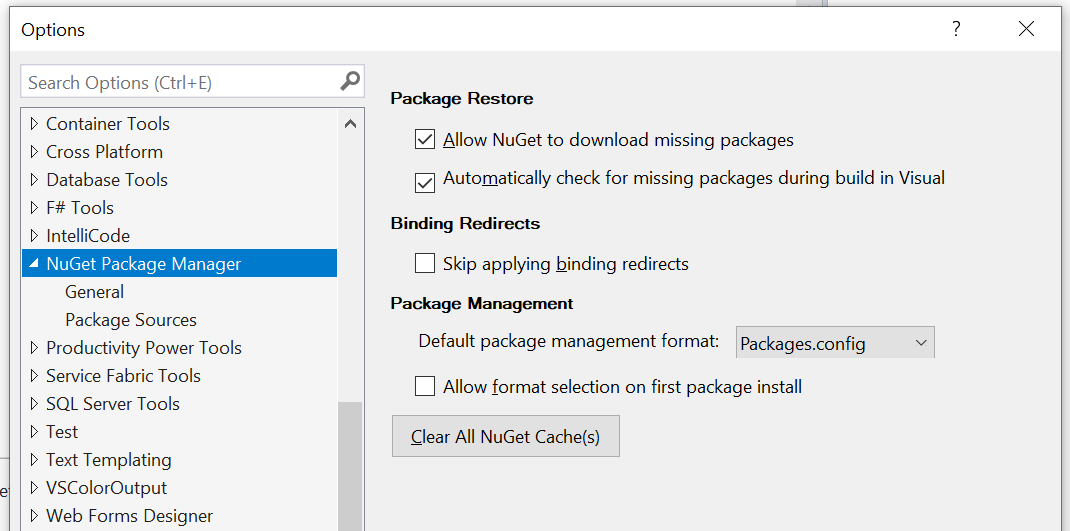Select VSColorOutput tree label
Screen dimensions: 1070x531
[x=106, y=487]
